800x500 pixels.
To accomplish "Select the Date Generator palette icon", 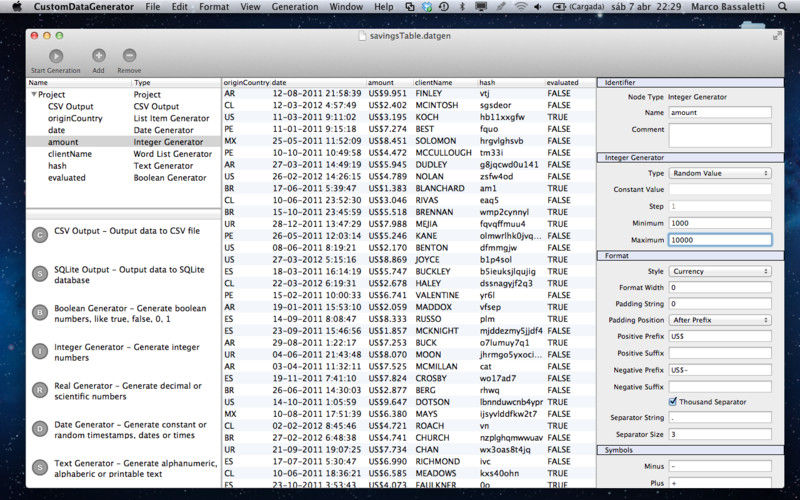I will click(40, 429).
